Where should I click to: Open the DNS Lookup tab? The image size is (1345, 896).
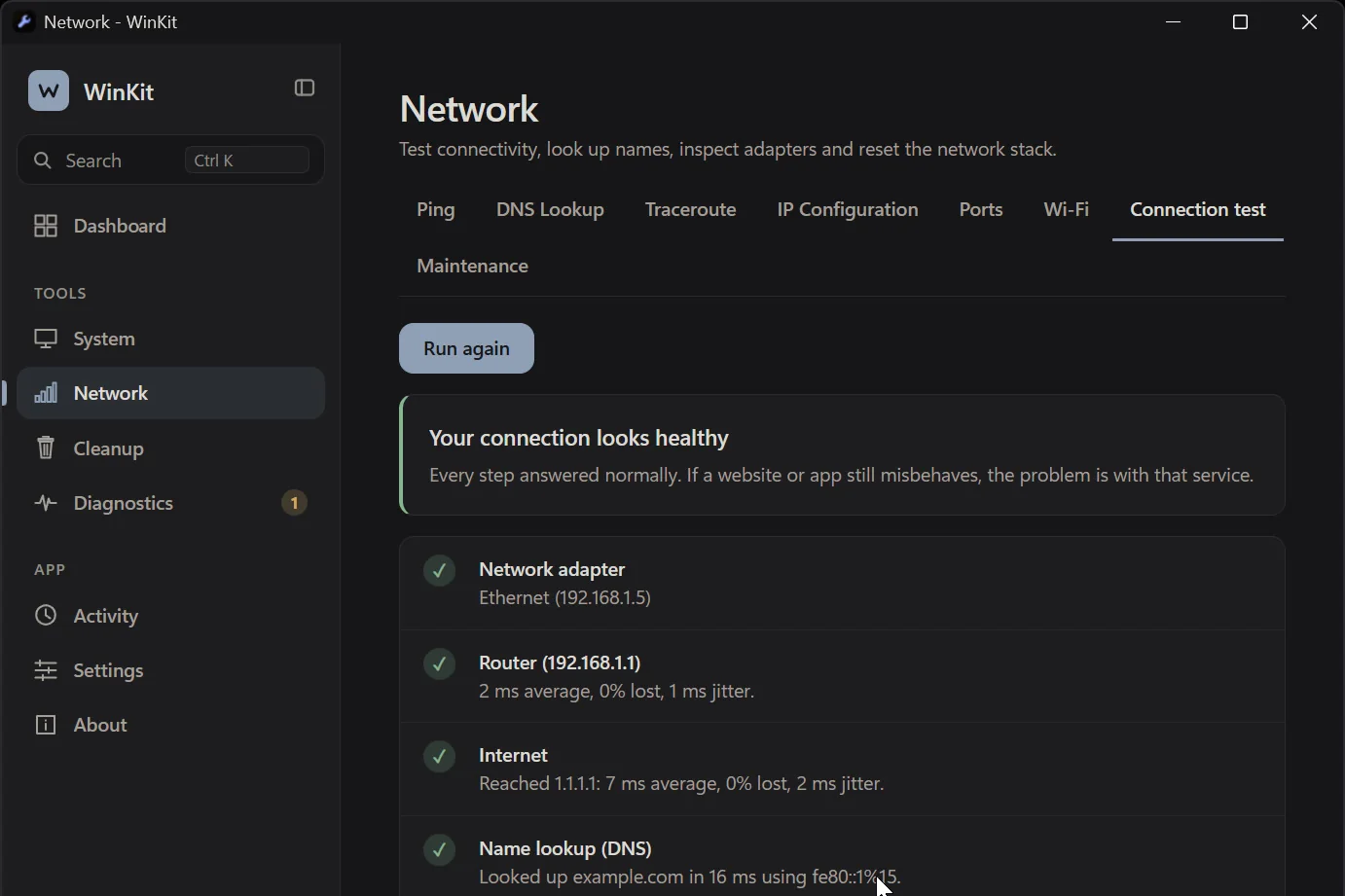[x=550, y=210]
